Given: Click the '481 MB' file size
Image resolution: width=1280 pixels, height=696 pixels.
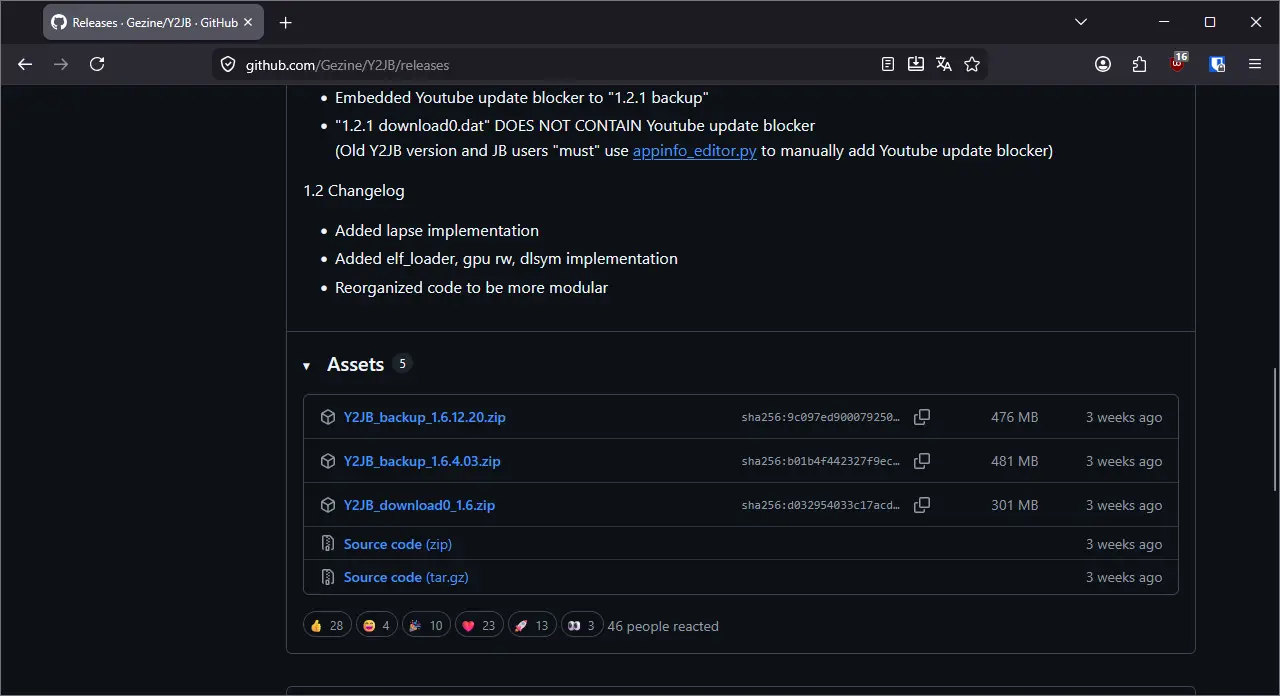Looking at the screenshot, I should pyautogui.click(x=1015, y=461).
